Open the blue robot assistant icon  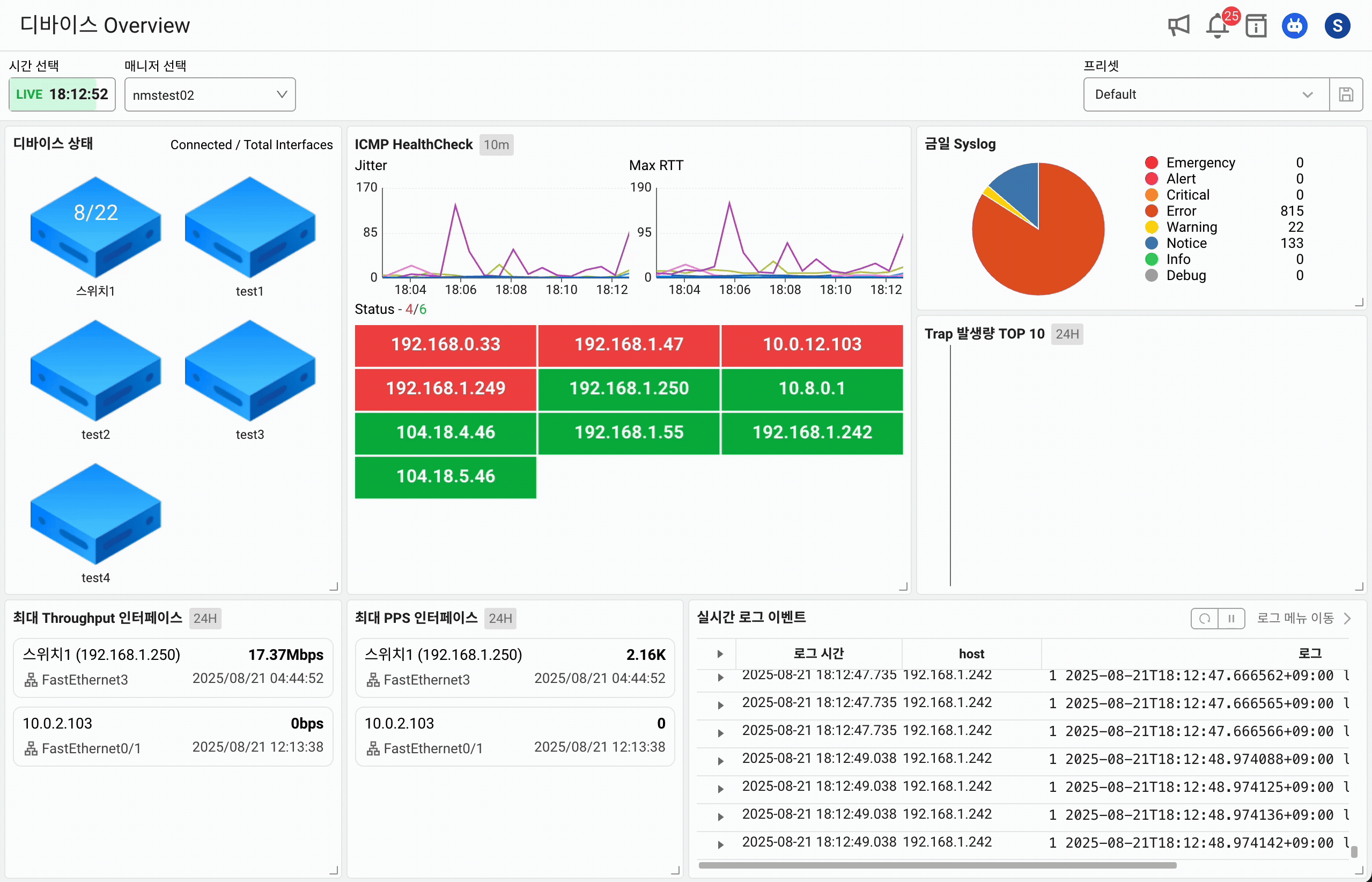pyautogui.click(x=1294, y=26)
